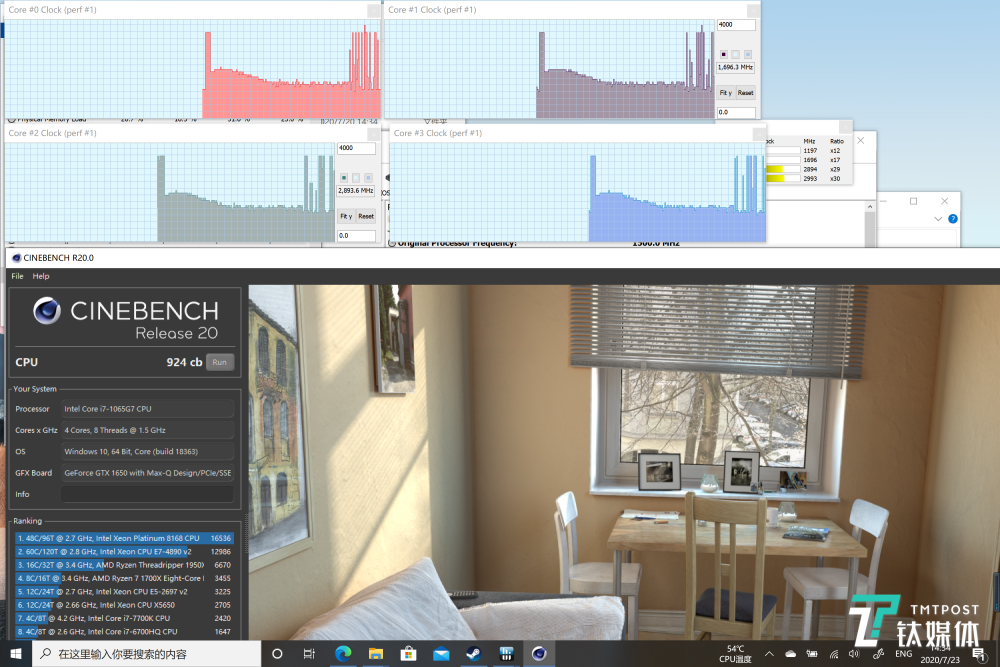Select the Processor field Intel Core i7-1065G7

click(147, 409)
